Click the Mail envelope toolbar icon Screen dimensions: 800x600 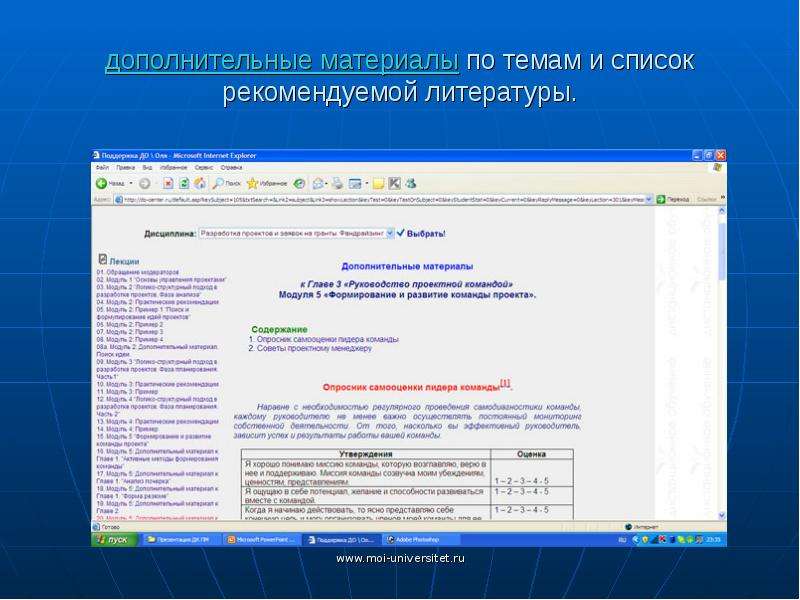(318, 183)
